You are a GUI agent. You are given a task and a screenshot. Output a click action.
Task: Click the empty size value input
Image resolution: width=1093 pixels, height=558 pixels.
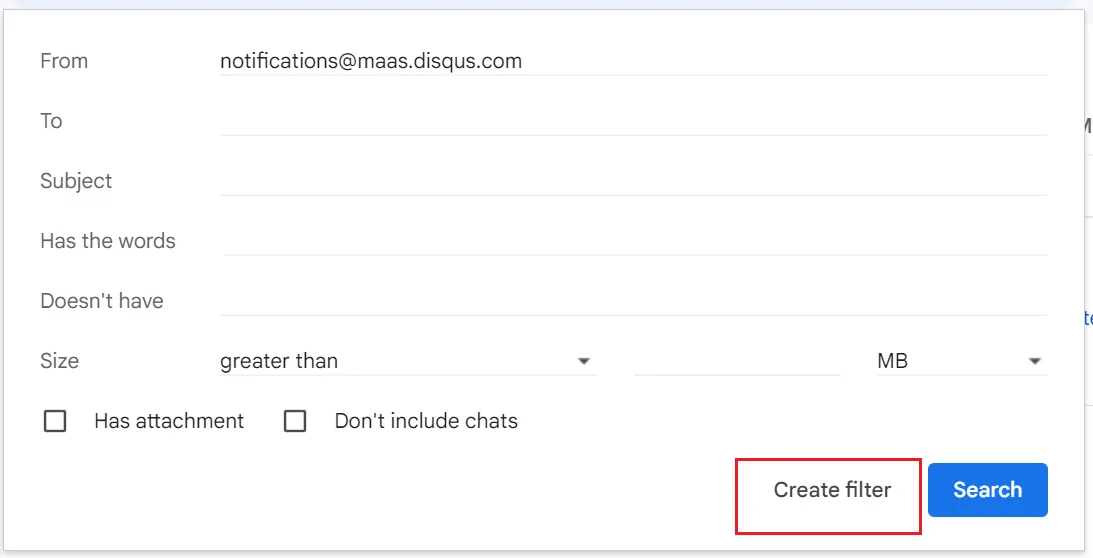[x=737, y=361]
